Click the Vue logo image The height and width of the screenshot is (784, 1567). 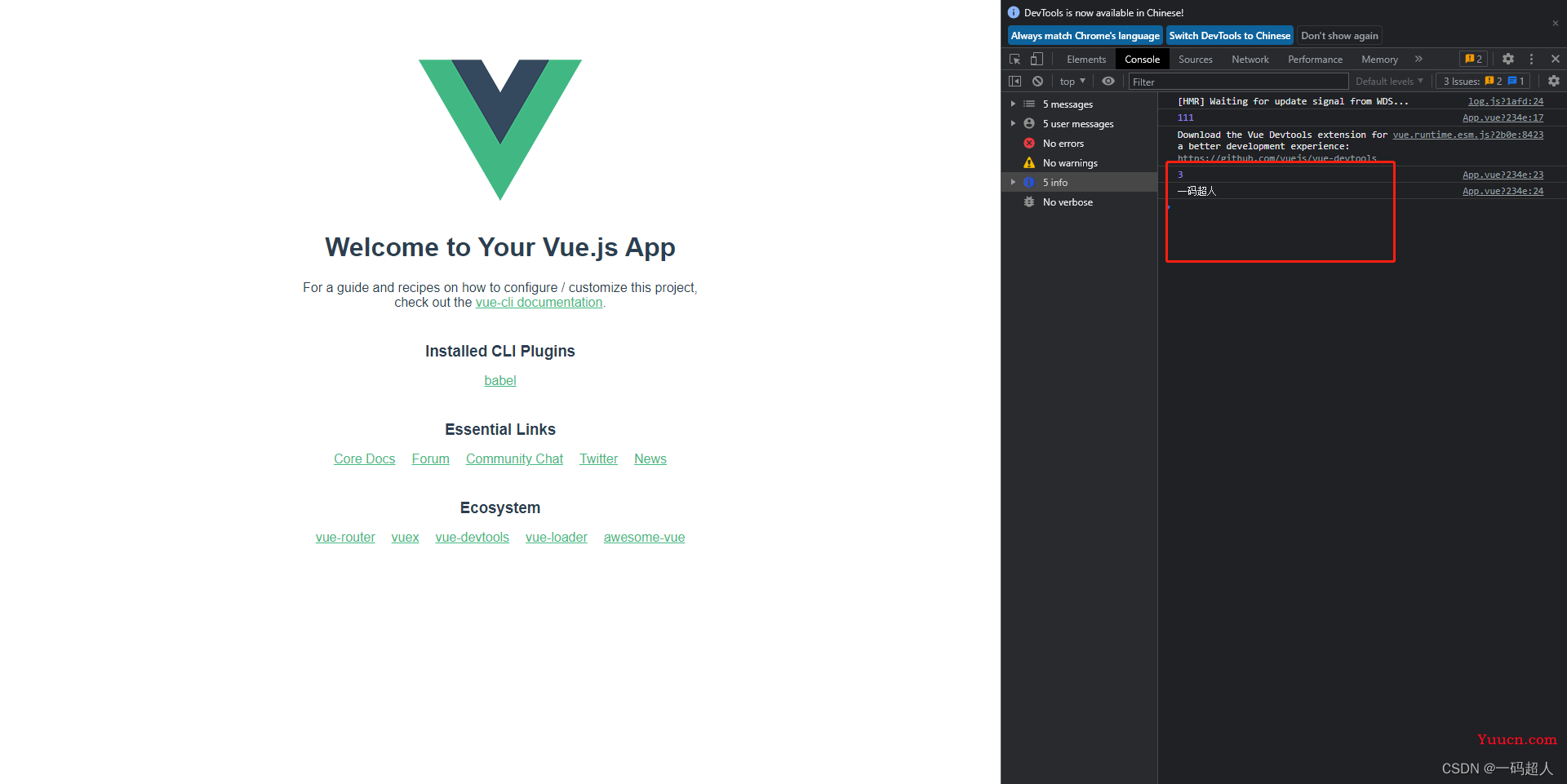coord(500,129)
